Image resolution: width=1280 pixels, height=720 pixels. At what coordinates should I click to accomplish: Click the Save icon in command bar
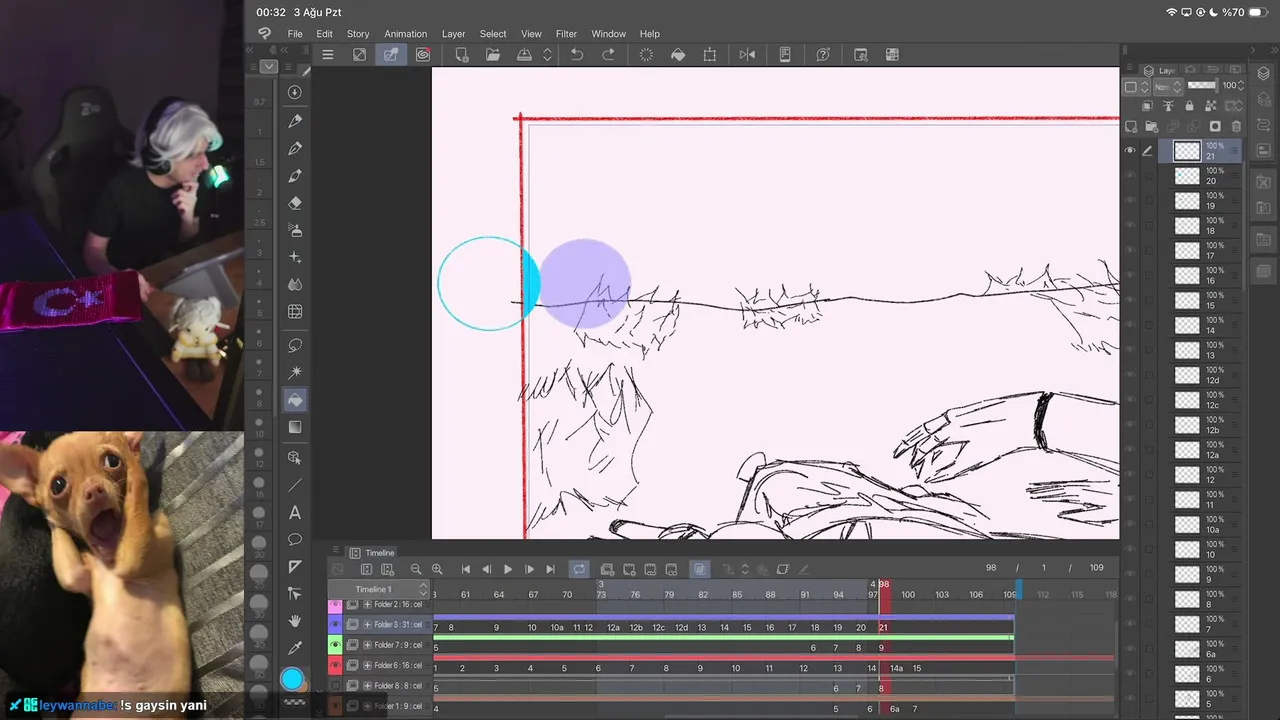(524, 55)
